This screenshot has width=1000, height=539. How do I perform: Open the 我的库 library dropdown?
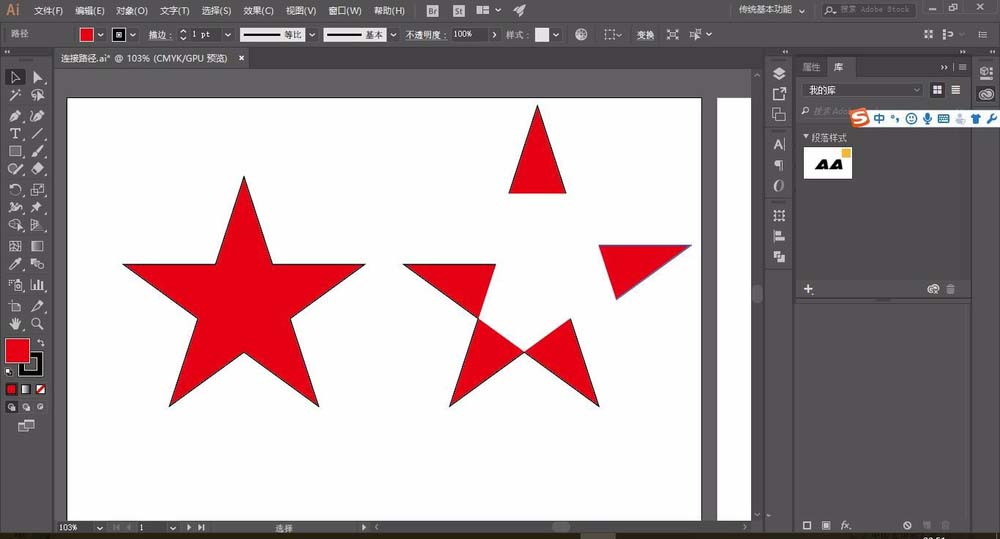pos(863,90)
